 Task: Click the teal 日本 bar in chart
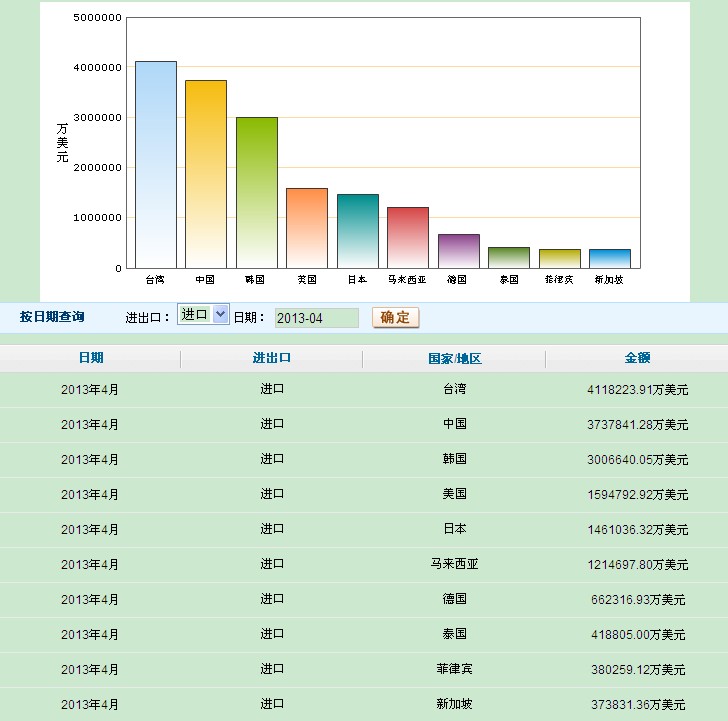[x=358, y=231]
